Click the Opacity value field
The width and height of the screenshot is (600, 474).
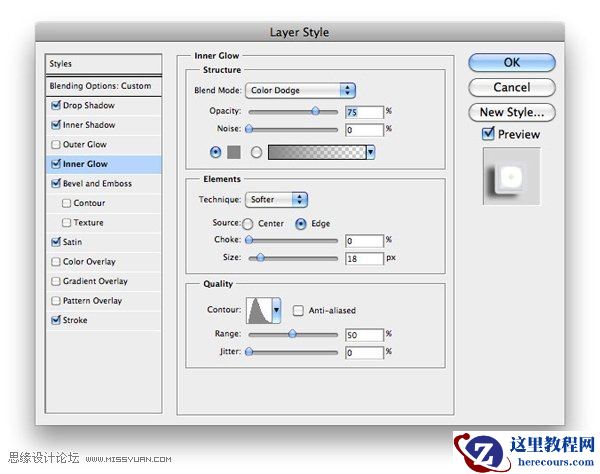pyautogui.click(x=364, y=112)
